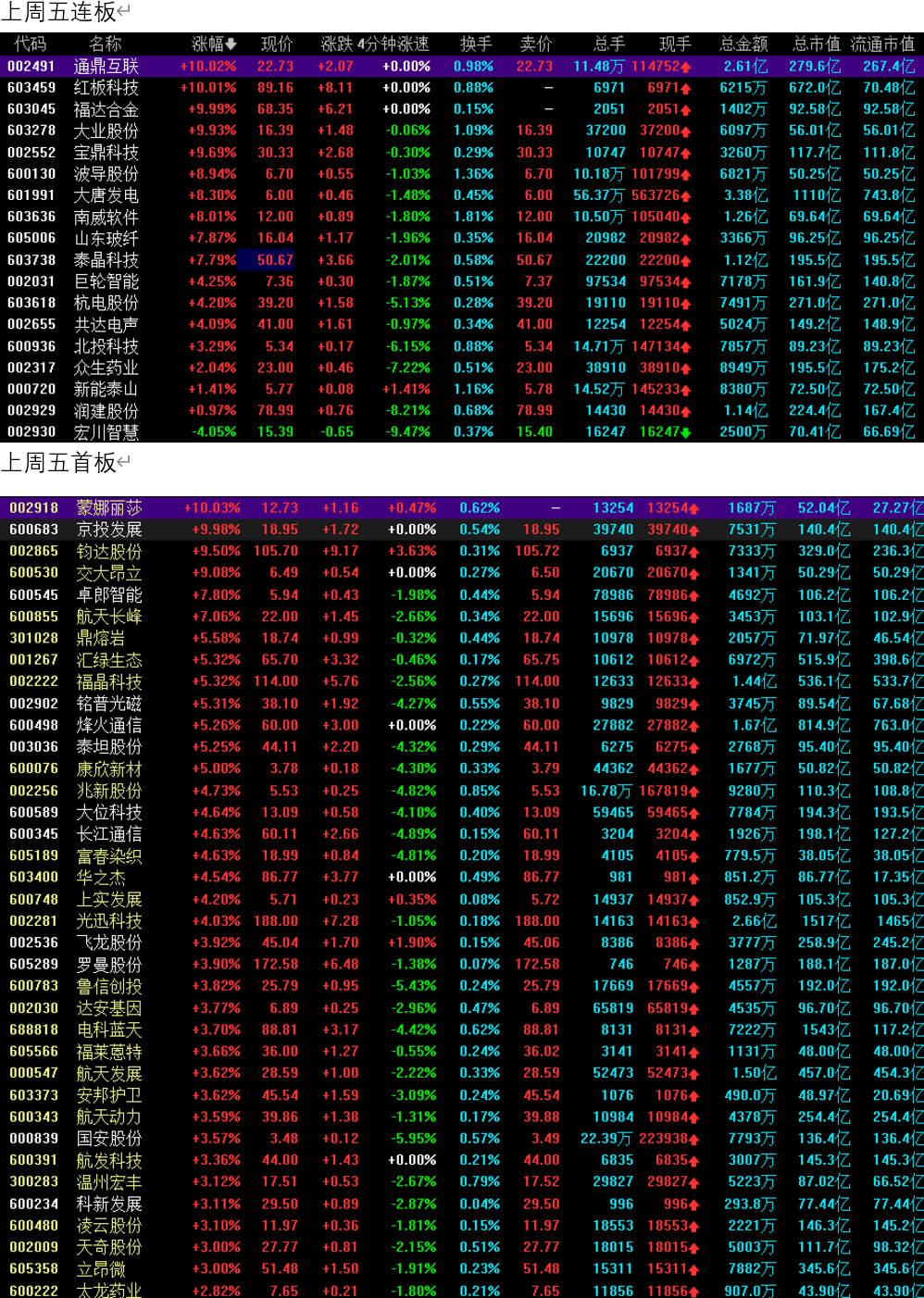
Task: Select stock name 国安股份
Action: [x=109, y=1139]
